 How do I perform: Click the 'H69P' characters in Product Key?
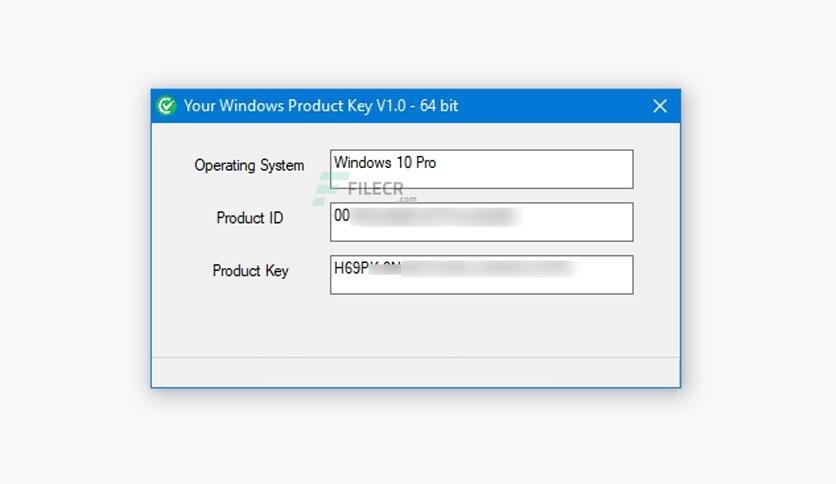pos(351,268)
